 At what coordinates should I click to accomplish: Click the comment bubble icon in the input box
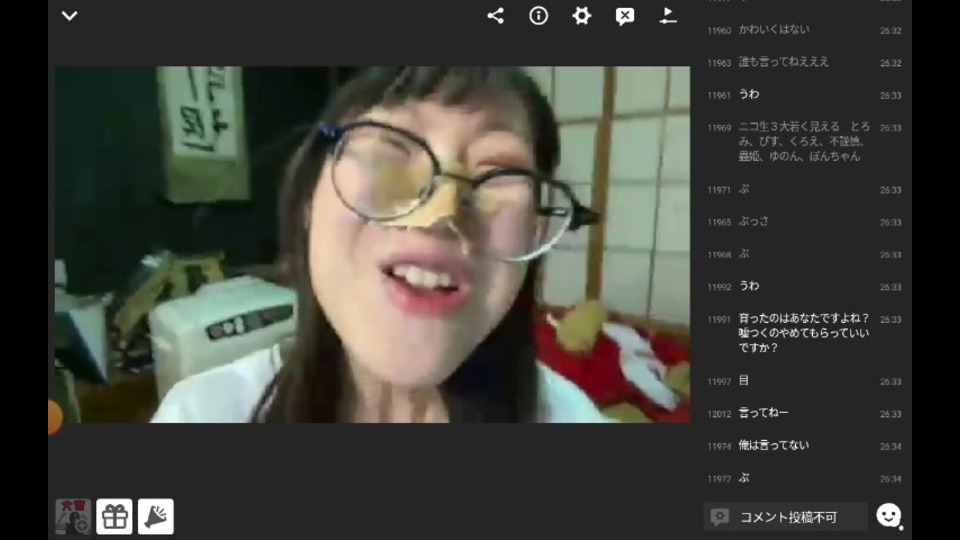(720, 517)
